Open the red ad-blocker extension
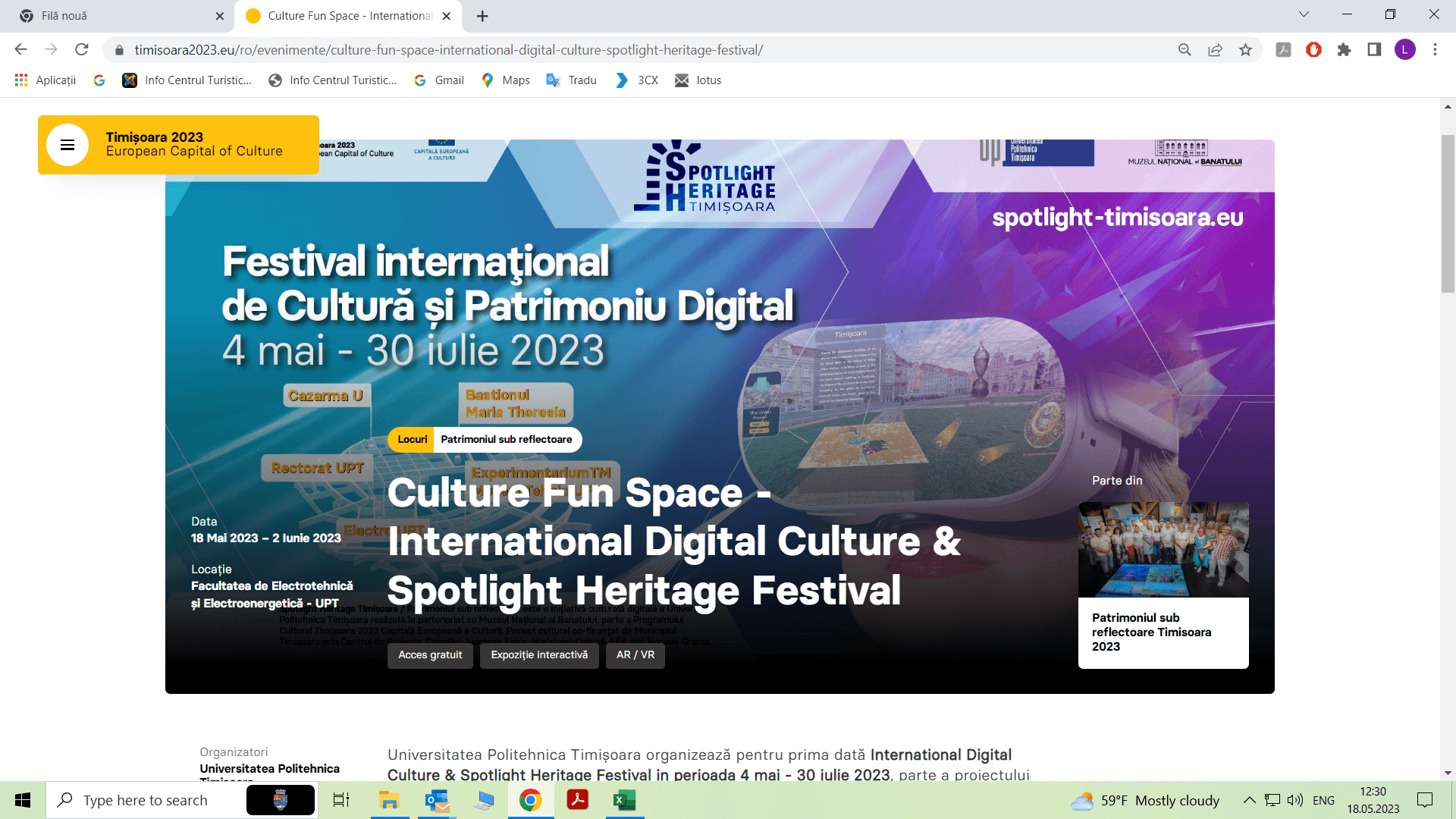The height and width of the screenshot is (819, 1456). point(1313,50)
